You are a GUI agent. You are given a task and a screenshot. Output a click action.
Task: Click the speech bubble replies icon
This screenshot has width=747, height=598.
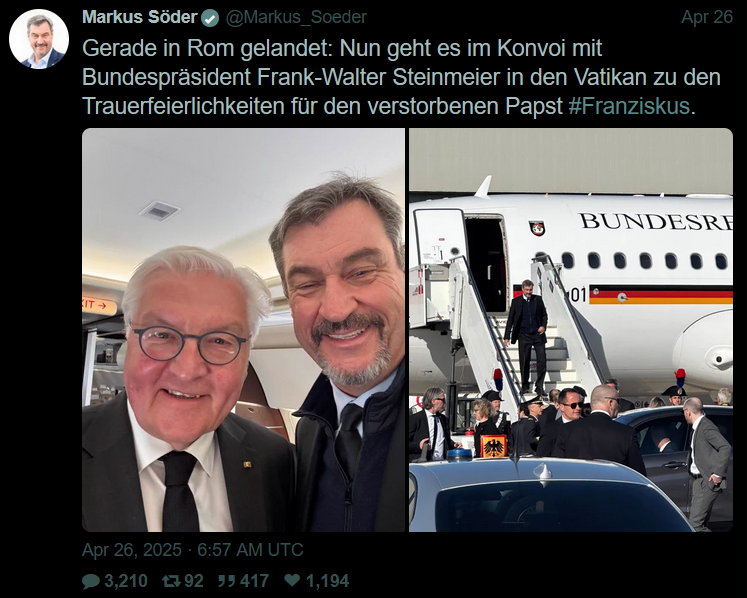click(91, 581)
